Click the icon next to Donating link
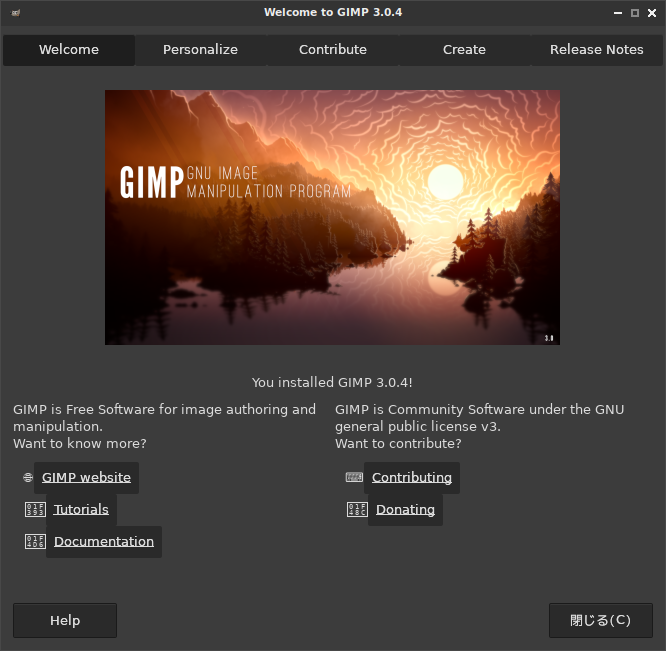 [x=357, y=510]
